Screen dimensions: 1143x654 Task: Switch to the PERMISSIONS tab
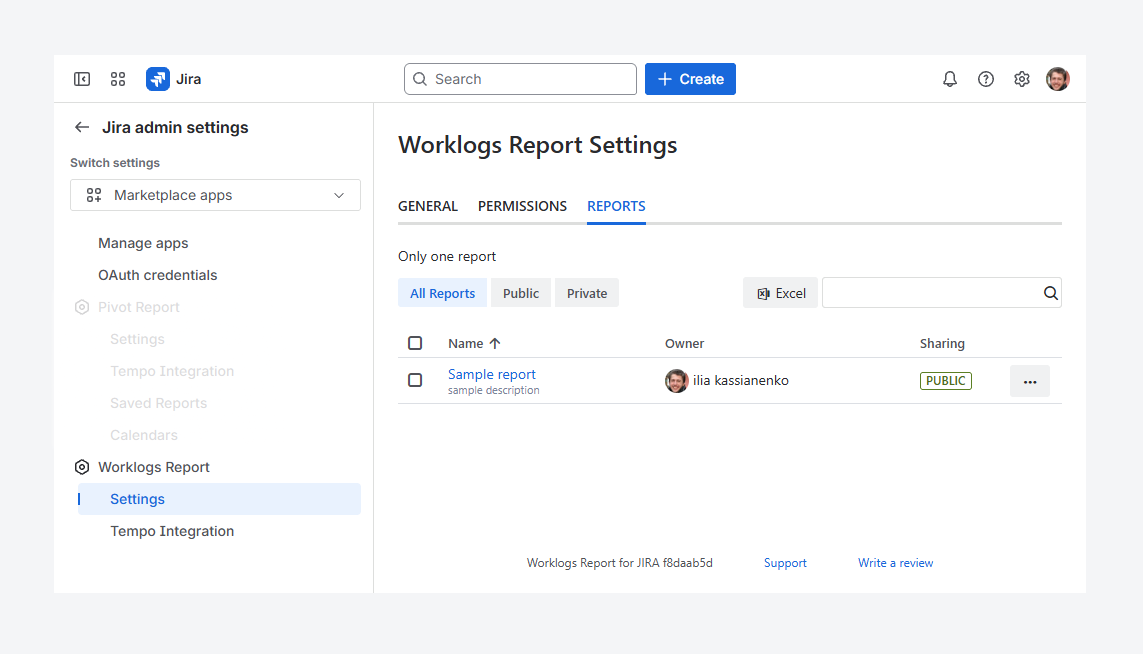coord(522,206)
